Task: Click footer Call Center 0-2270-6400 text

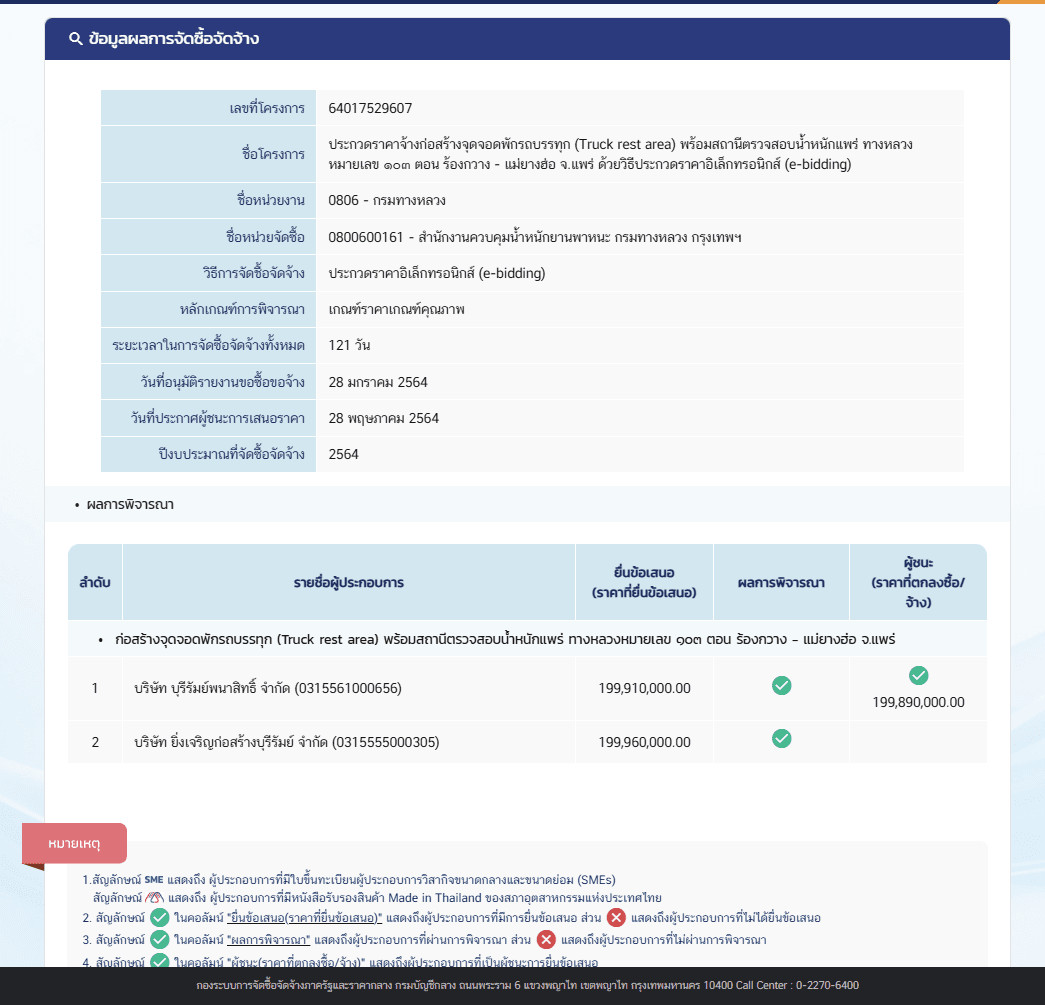Action: click(797, 985)
